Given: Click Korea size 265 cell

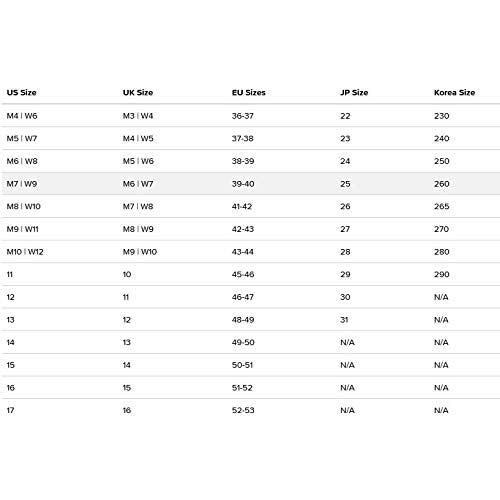Looking at the screenshot, I should (x=442, y=206).
